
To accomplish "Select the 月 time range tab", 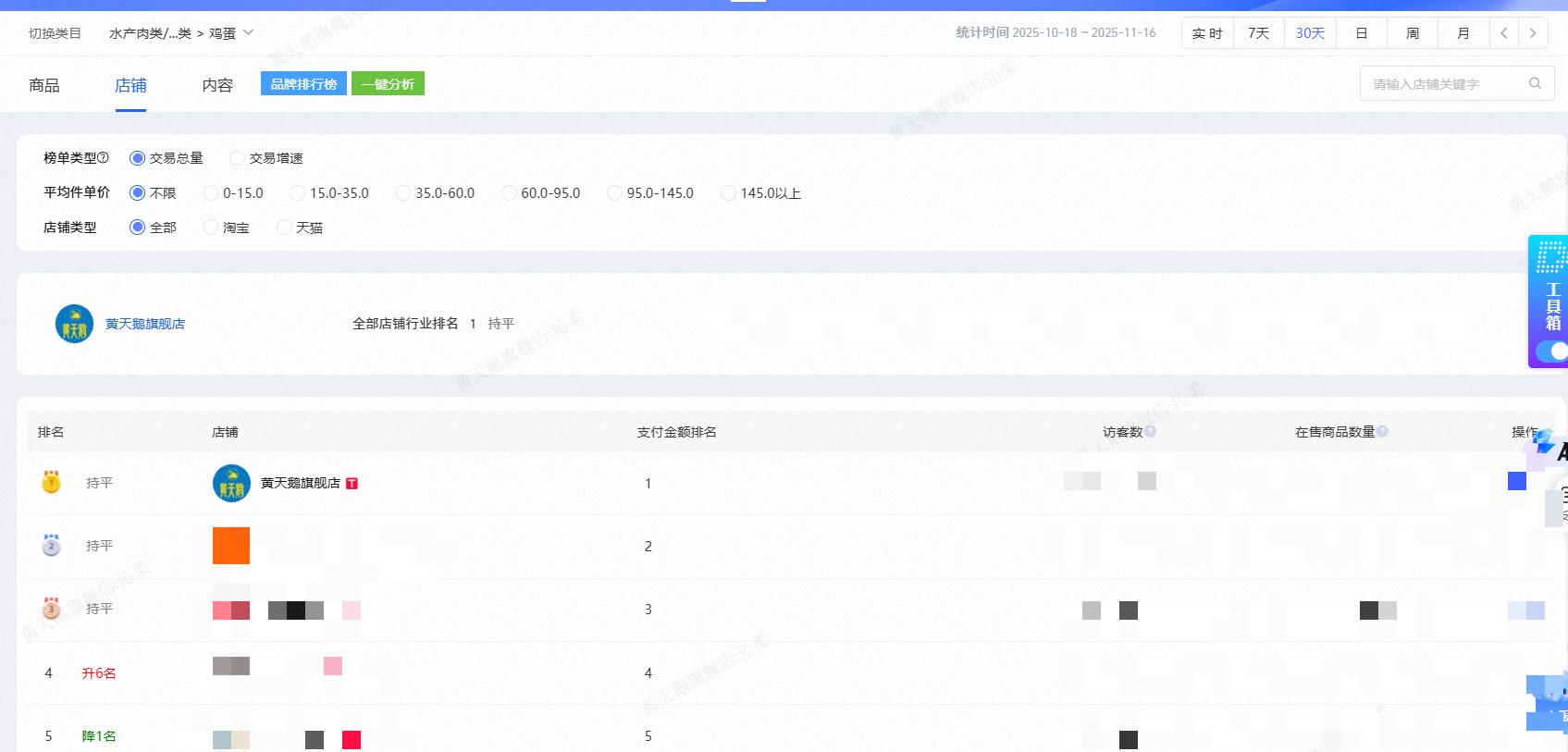I will click(1463, 33).
